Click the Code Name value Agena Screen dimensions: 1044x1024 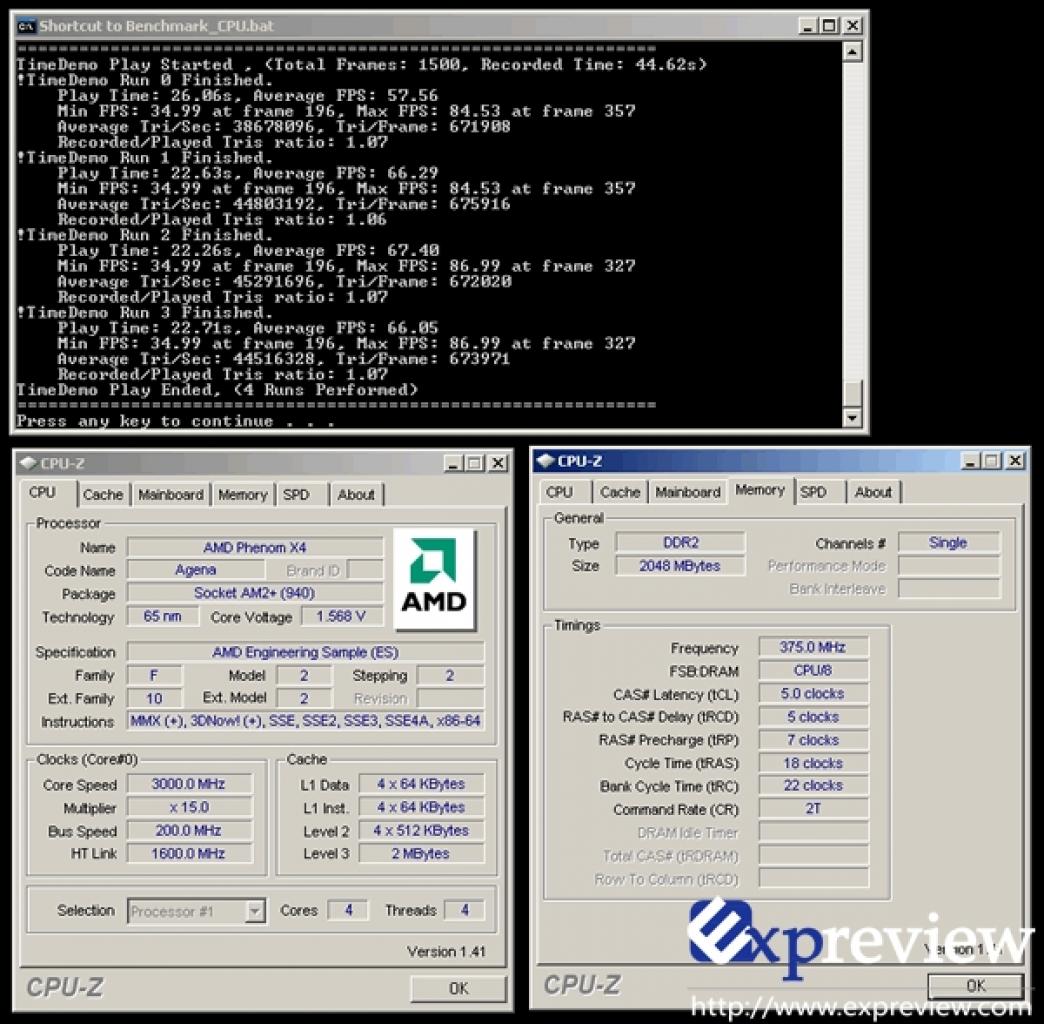[195, 570]
